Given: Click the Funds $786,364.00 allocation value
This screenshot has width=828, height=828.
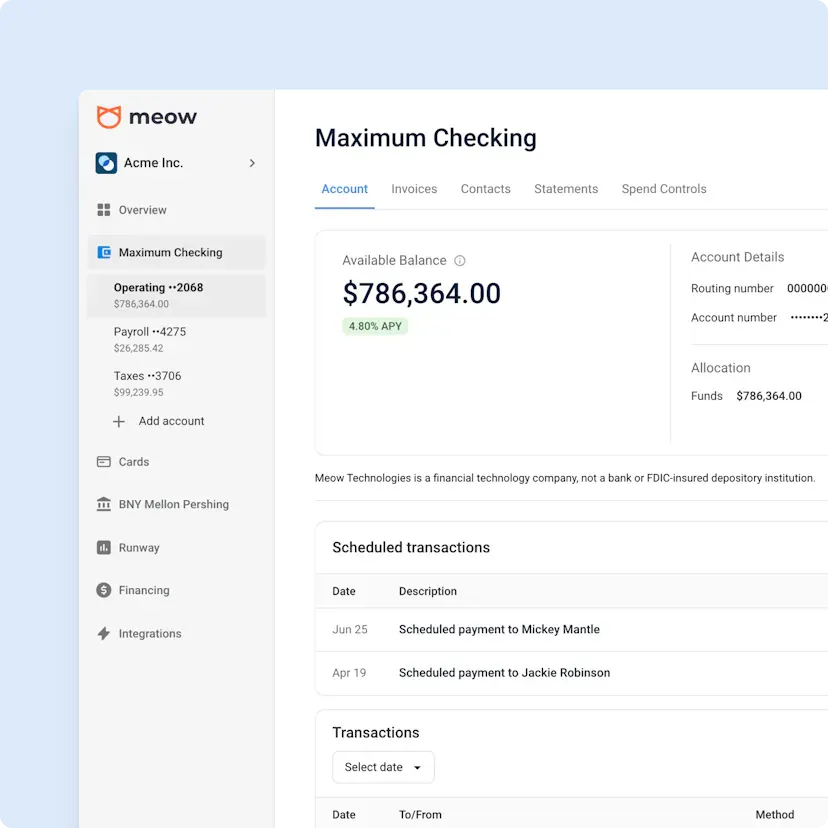Looking at the screenshot, I should (769, 396).
